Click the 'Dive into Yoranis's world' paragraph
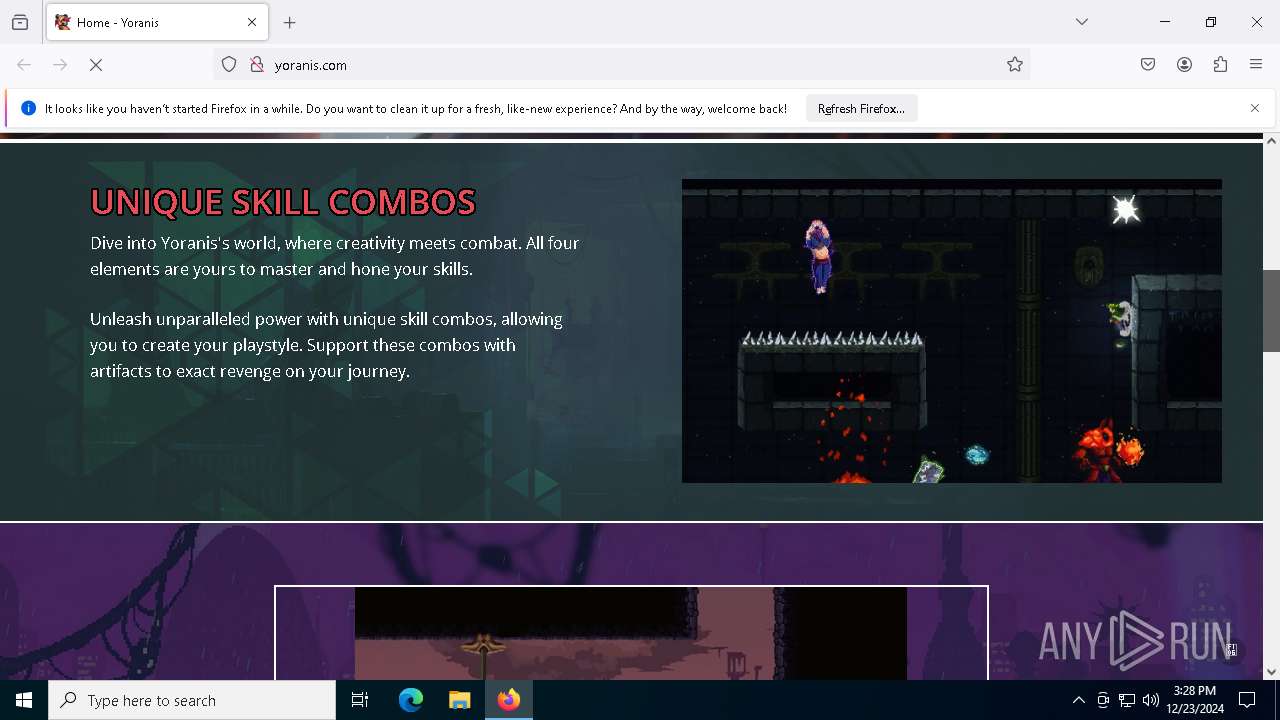Viewport: 1280px width, 720px height. click(x=335, y=256)
